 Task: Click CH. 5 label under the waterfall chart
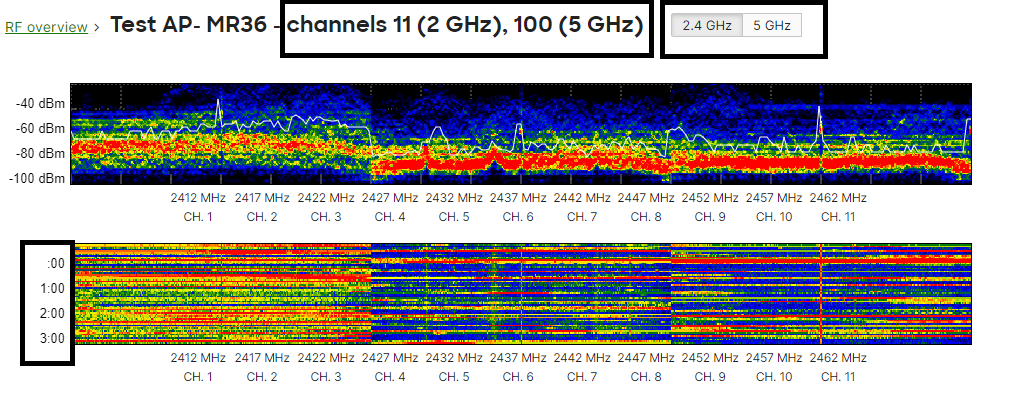[x=454, y=377]
